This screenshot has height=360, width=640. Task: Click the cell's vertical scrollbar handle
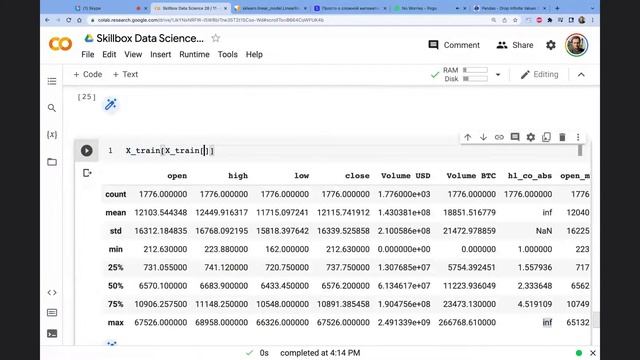pyautogui.click(x=580, y=151)
